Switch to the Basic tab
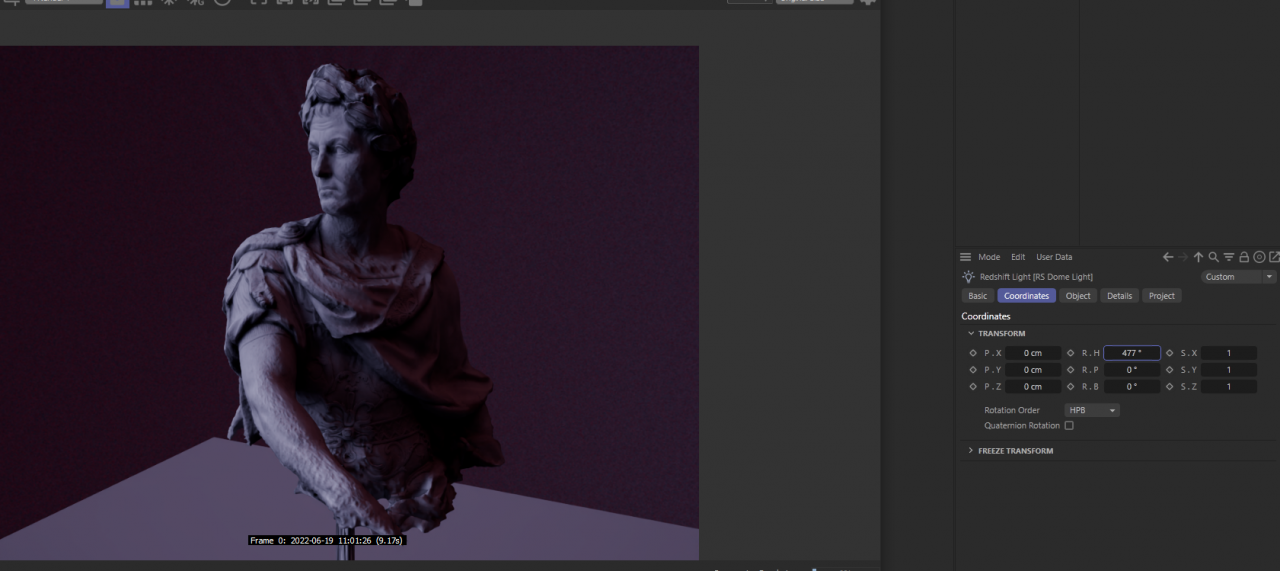This screenshot has height=571, width=1280. pyautogui.click(x=978, y=296)
